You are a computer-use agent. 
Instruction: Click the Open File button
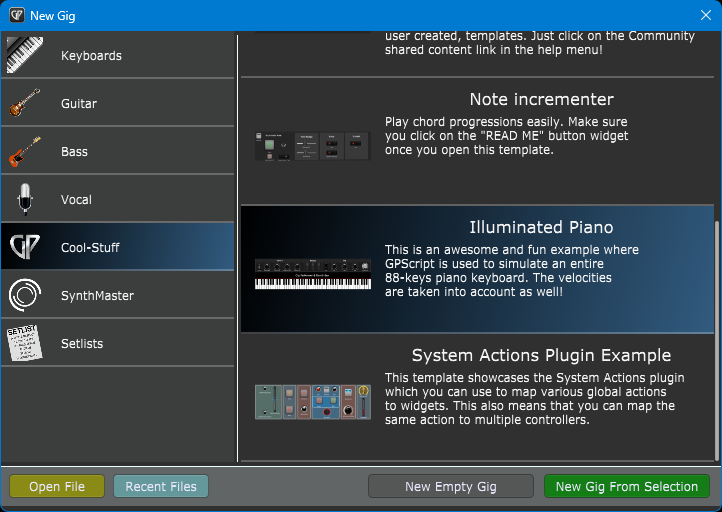click(x=57, y=486)
